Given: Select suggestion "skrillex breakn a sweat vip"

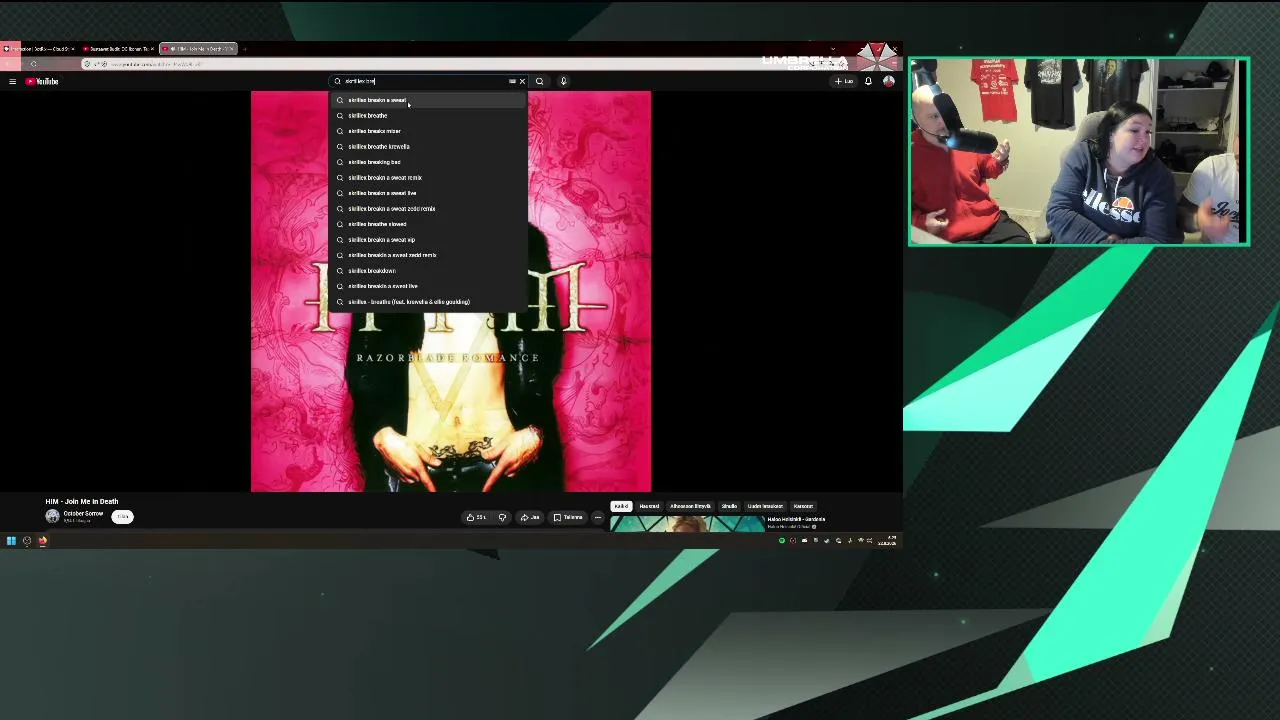Looking at the screenshot, I should coord(427,240).
